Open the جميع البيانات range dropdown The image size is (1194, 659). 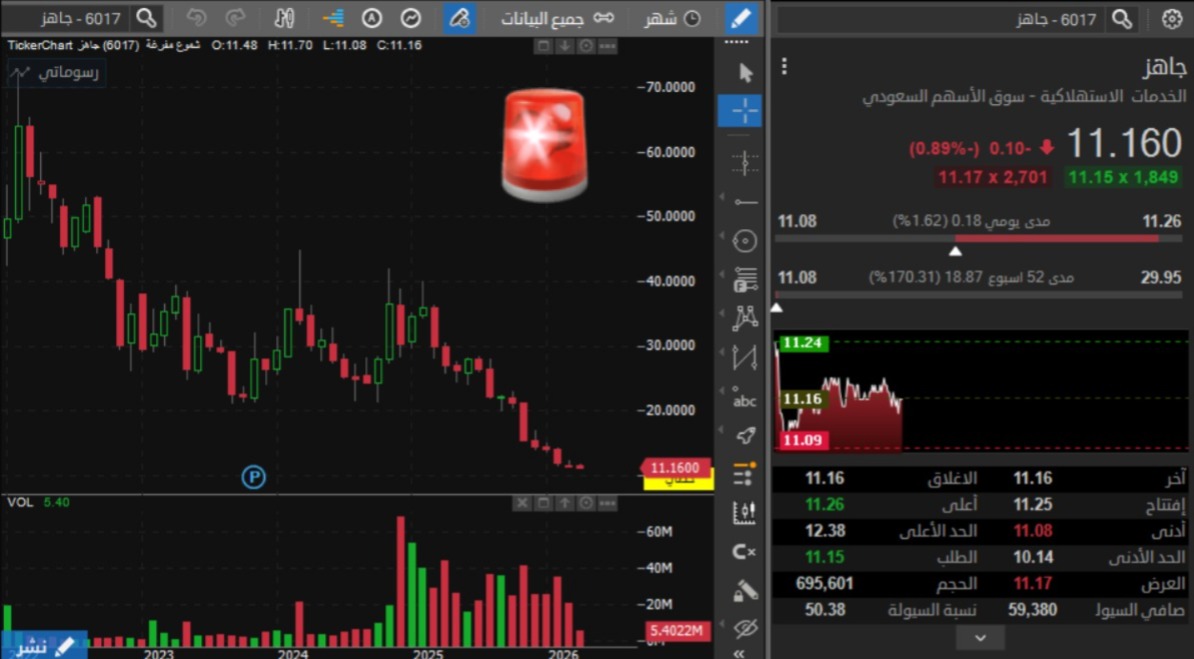click(x=557, y=19)
